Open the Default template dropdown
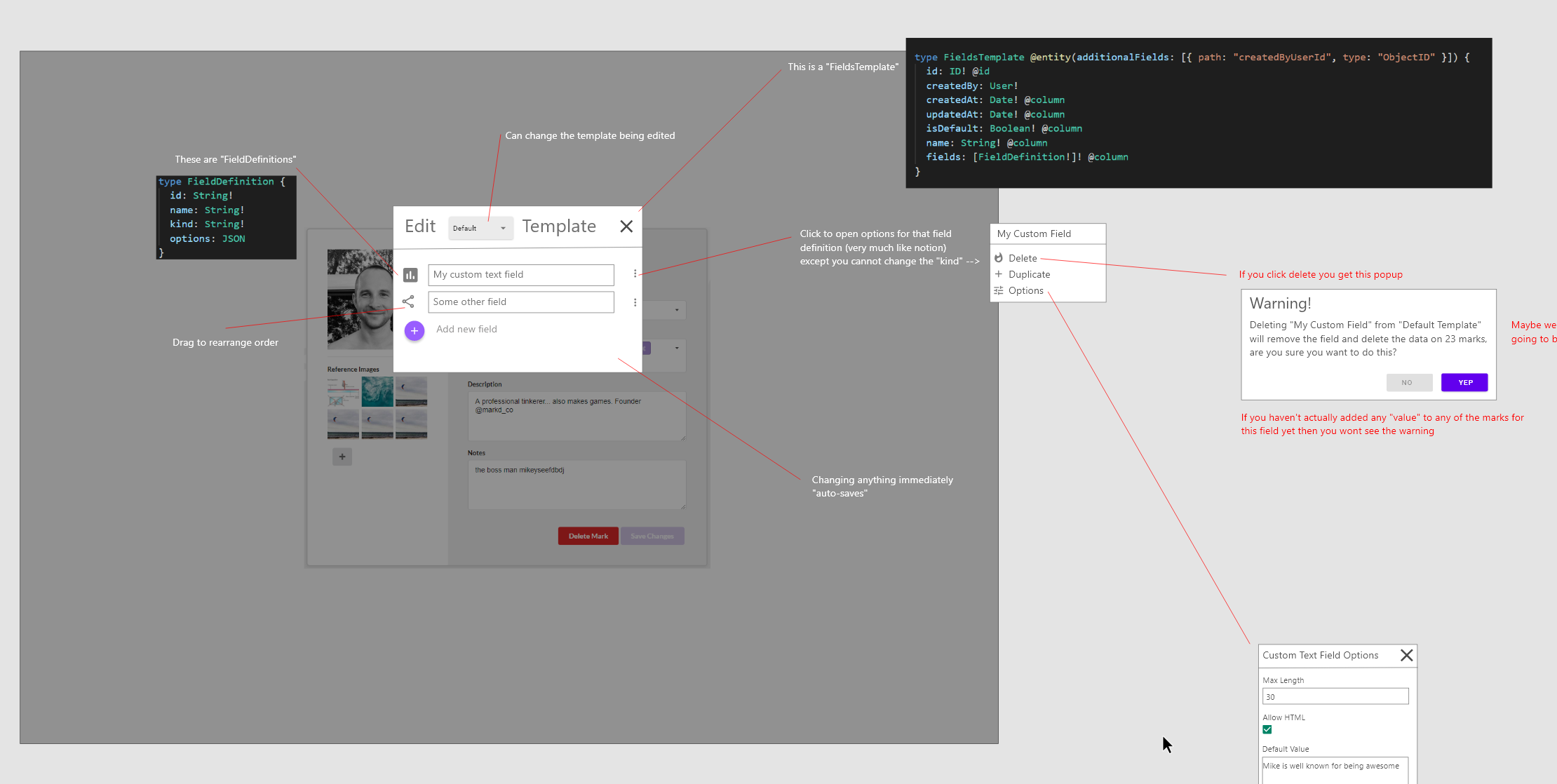1557x784 pixels. 480,228
